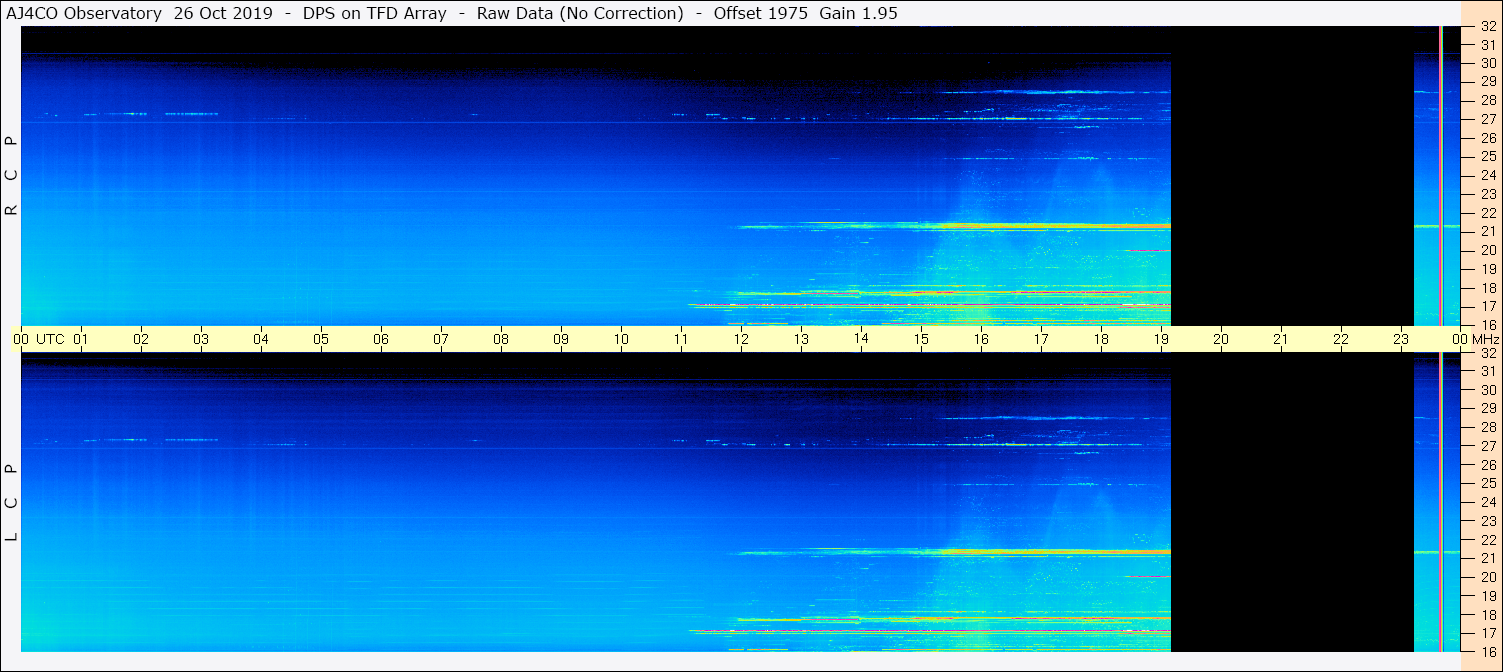The height and width of the screenshot is (672, 1503).
Task: Click the RCP panel label
Action: click(x=12, y=176)
